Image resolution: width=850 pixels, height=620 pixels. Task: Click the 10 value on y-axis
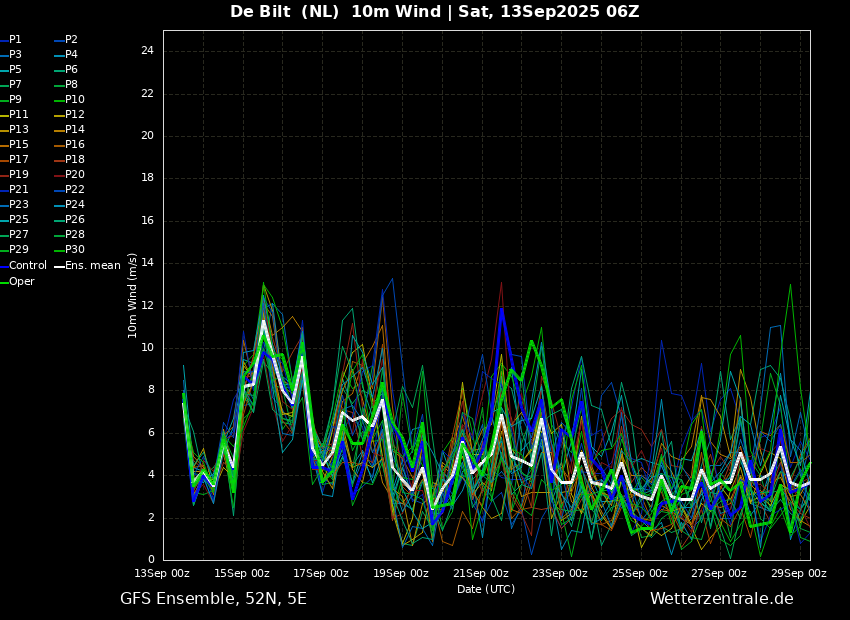[147, 348]
